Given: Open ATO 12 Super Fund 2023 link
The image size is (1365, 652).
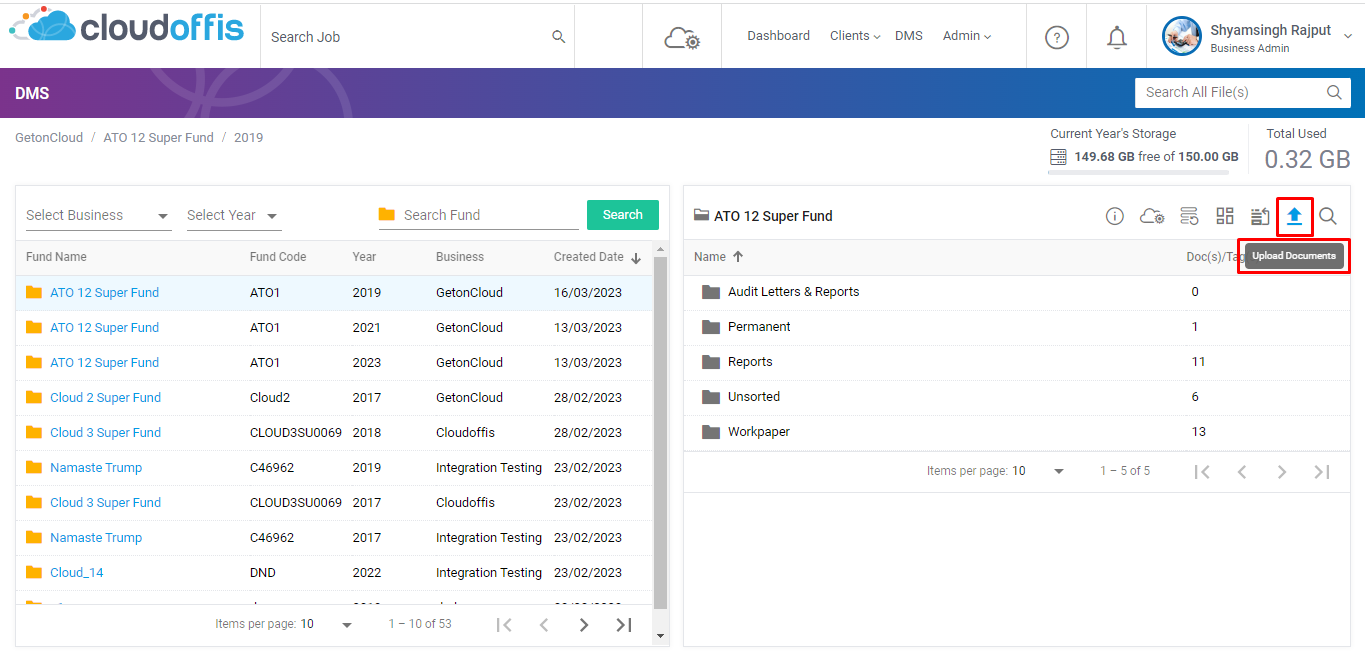Looking at the screenshot, I should 104,362.
